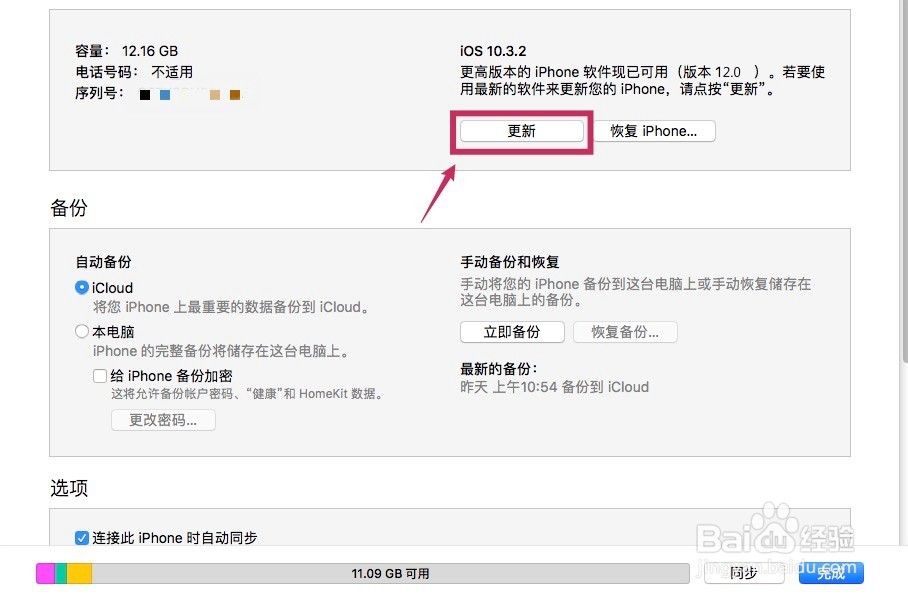The height and width of the screenshot is (599, 908).
Task: Disable 连接此 iPhone 时自动同步 option
Action: point(81,538)
